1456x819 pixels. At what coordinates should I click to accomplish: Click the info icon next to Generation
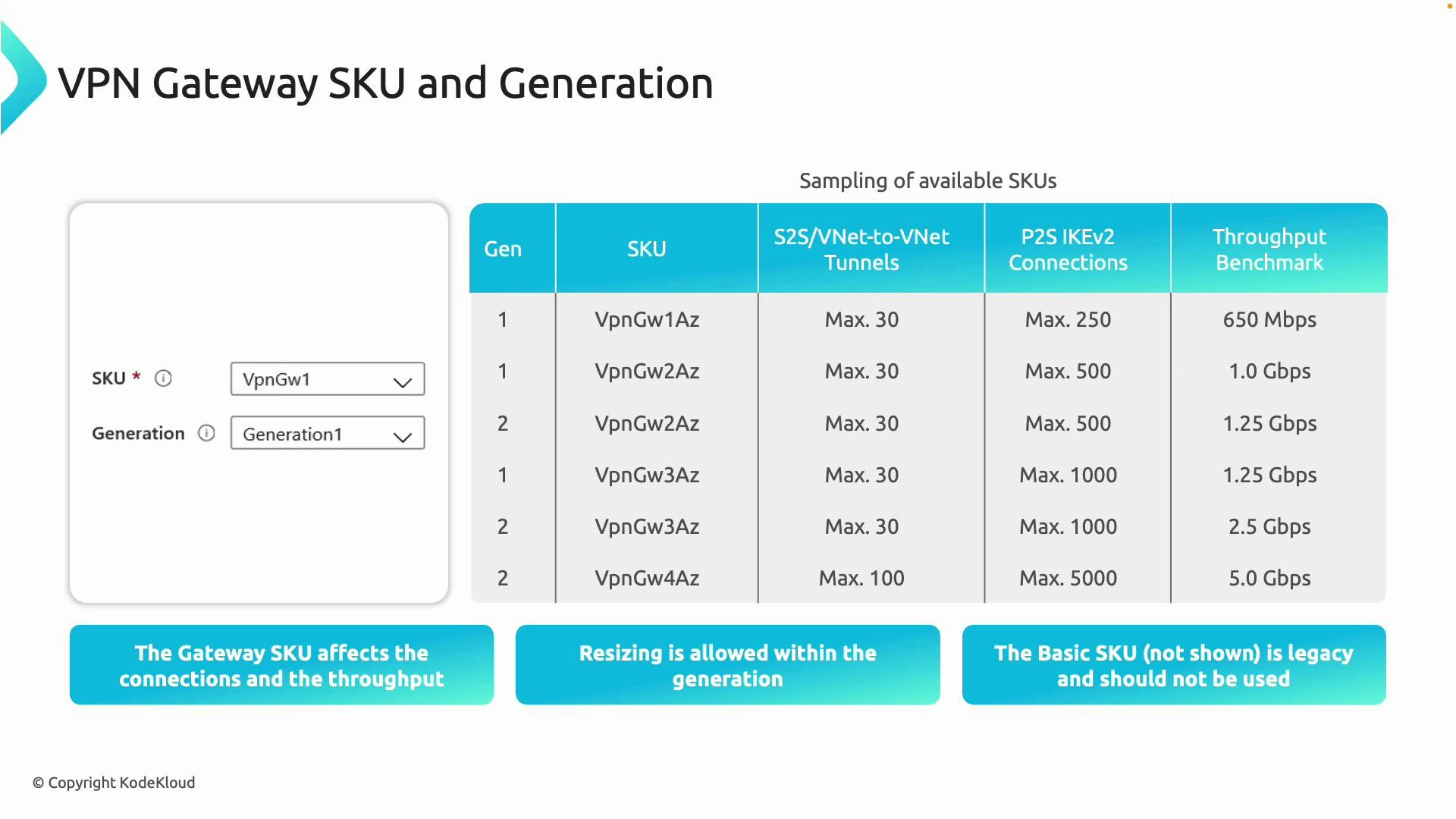(x=206, y=433)
